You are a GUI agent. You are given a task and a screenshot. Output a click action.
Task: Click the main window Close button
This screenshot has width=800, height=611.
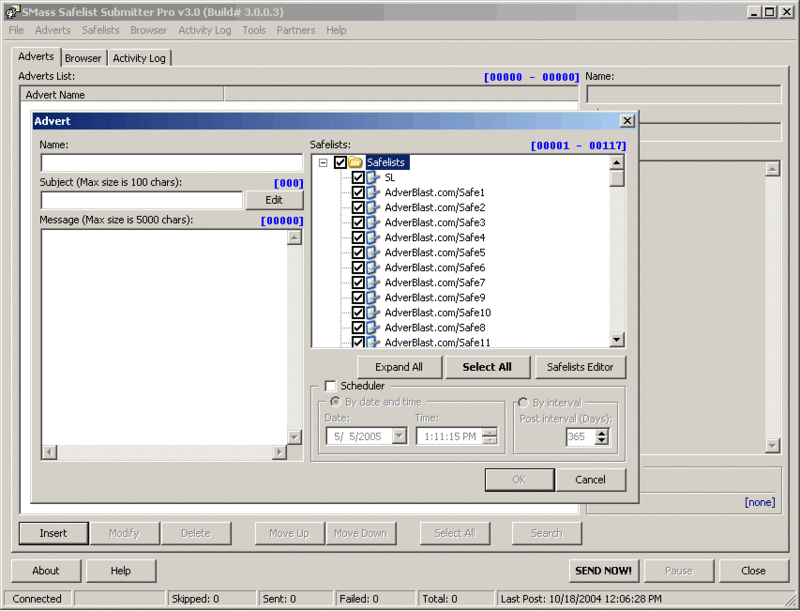(x=754, y=571)
